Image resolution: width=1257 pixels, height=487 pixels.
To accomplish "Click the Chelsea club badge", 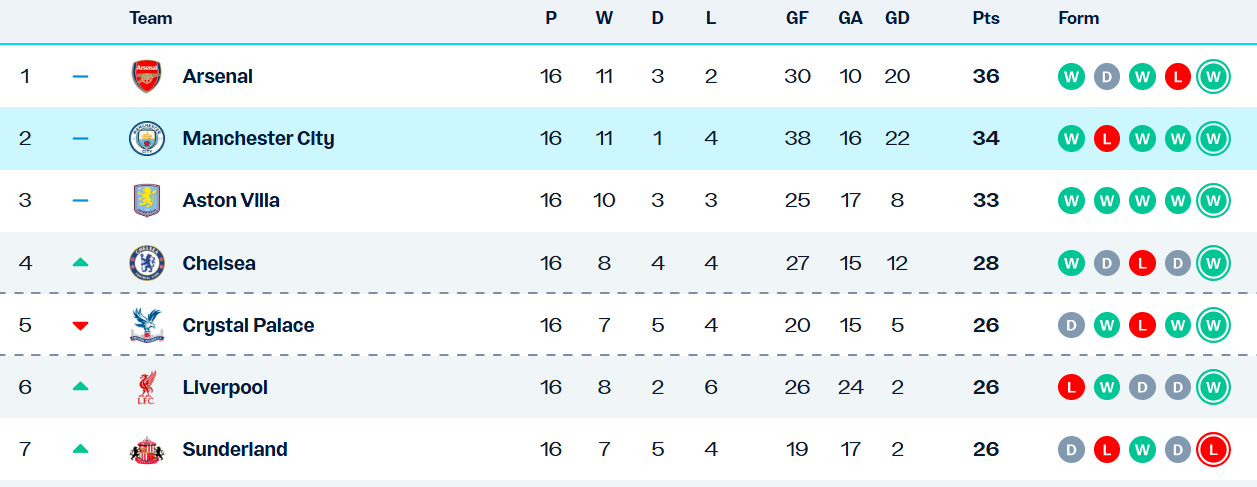I will (147, 264).
